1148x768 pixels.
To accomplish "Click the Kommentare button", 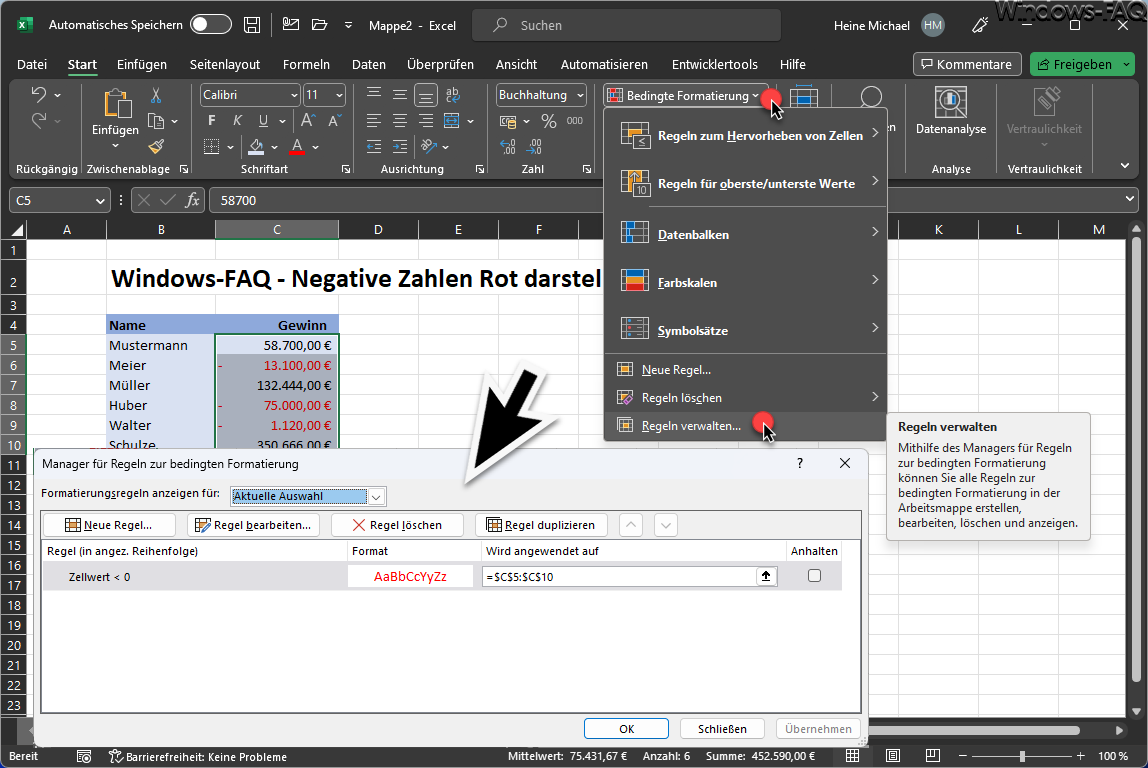I will (966, 64).
